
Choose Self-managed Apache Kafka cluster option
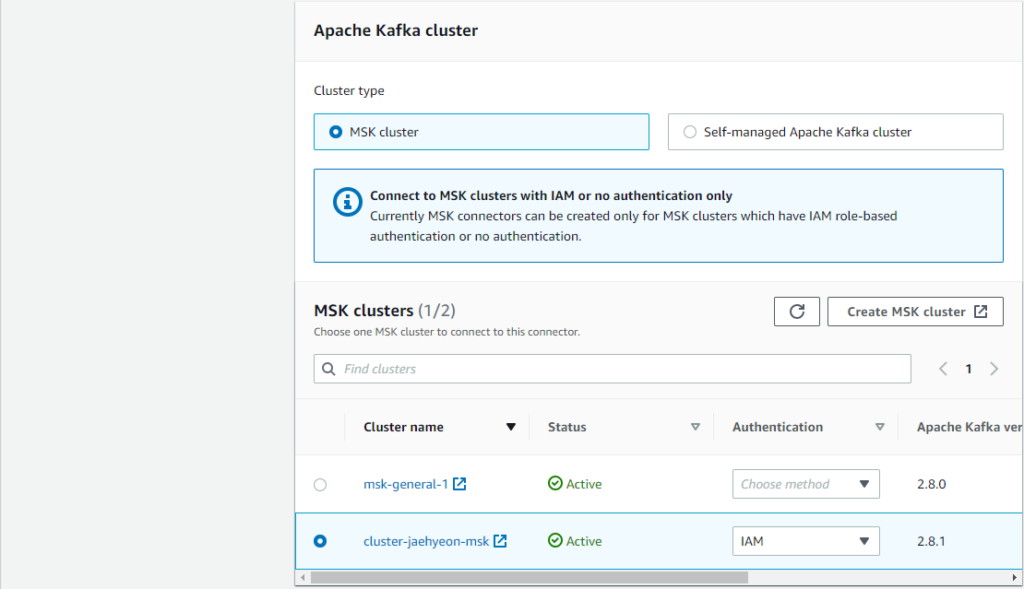click(689, 131)
